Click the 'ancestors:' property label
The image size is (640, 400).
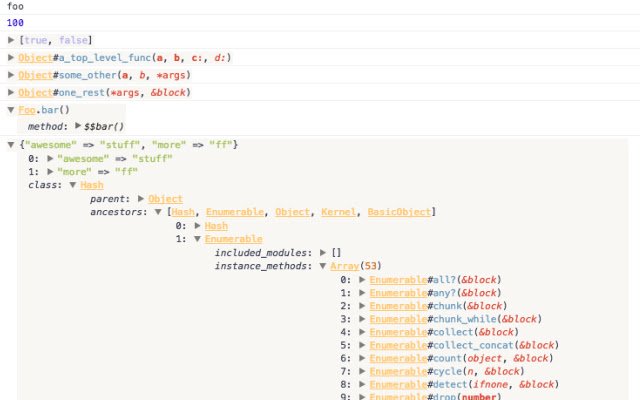click(x=119, y=212)
